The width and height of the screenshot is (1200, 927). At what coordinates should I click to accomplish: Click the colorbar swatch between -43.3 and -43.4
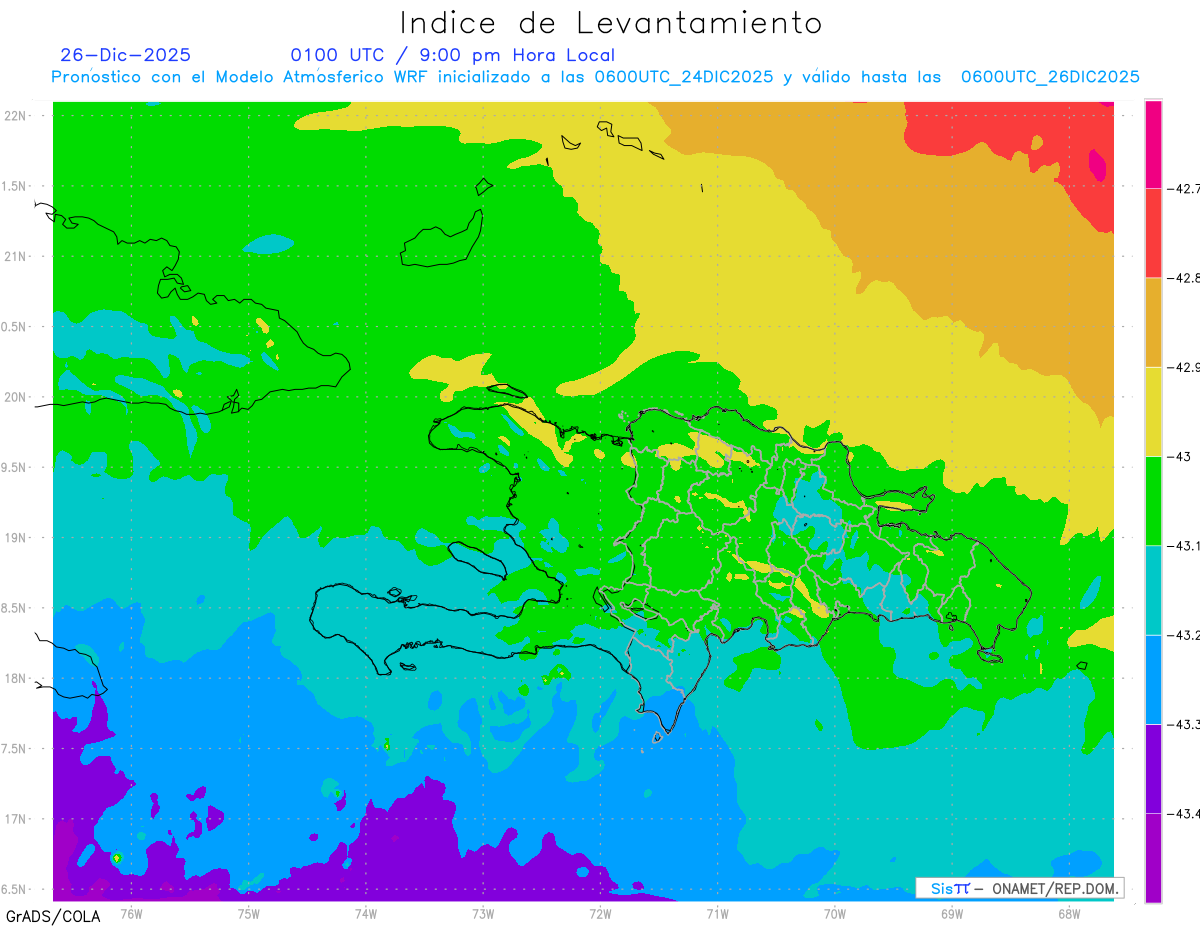(1153, 768)
